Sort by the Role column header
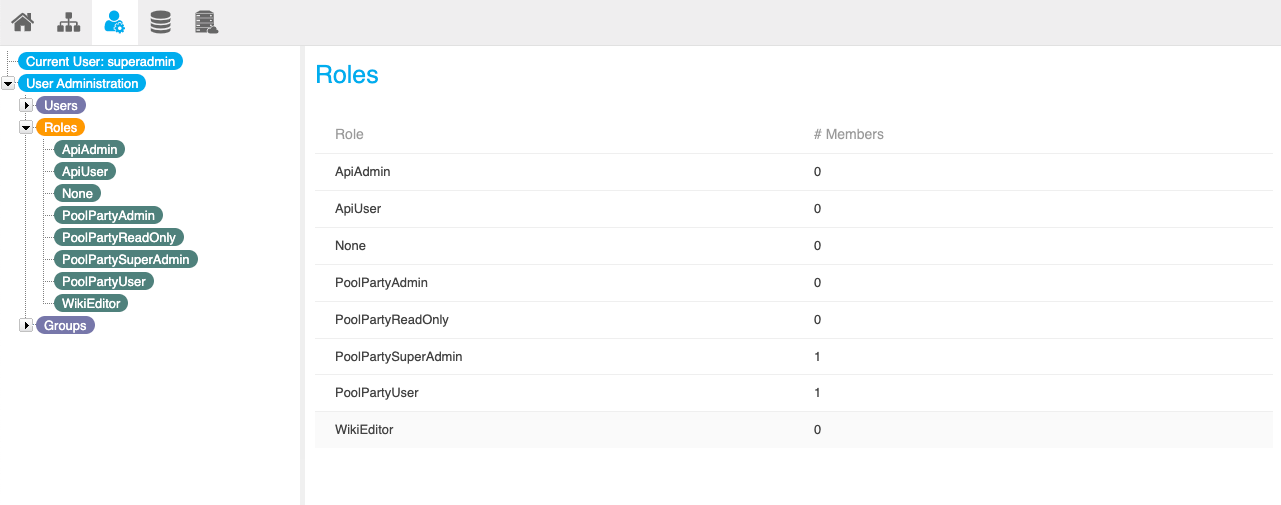This screenshot has width=1281, height=505. click(x=349, y=134)
